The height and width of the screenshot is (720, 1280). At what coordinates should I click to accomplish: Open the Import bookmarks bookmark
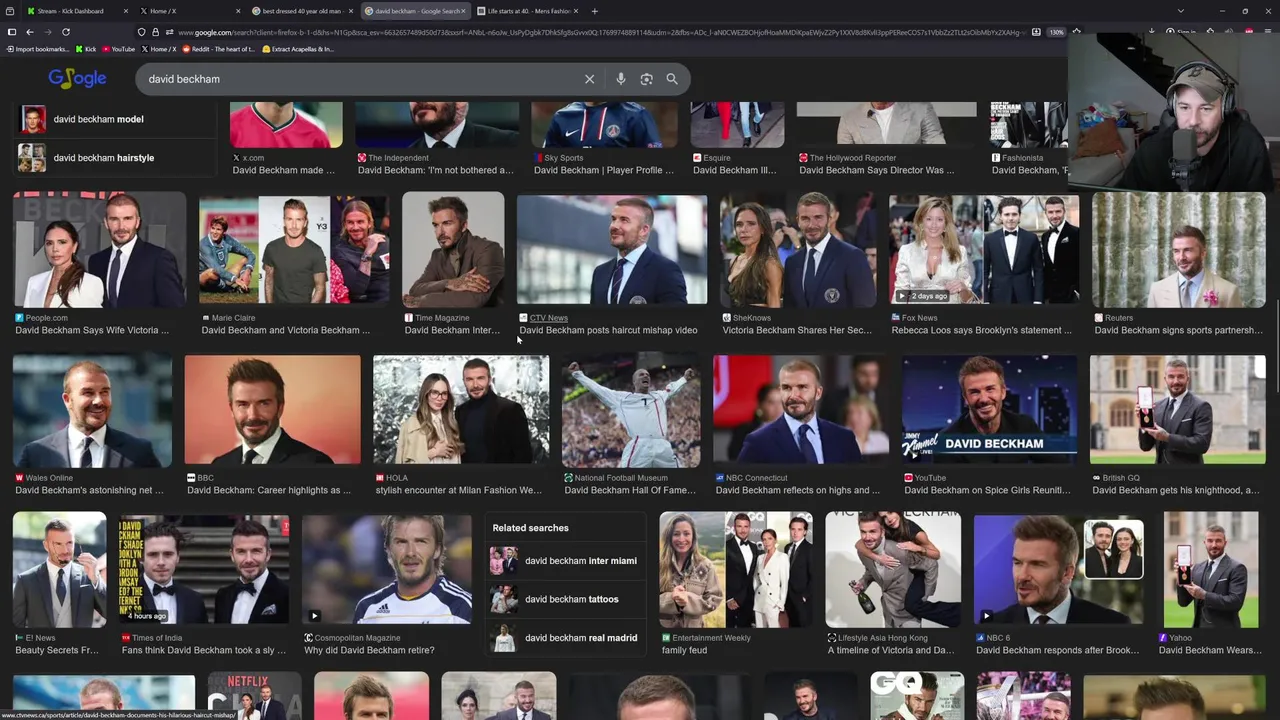point(37,49)
